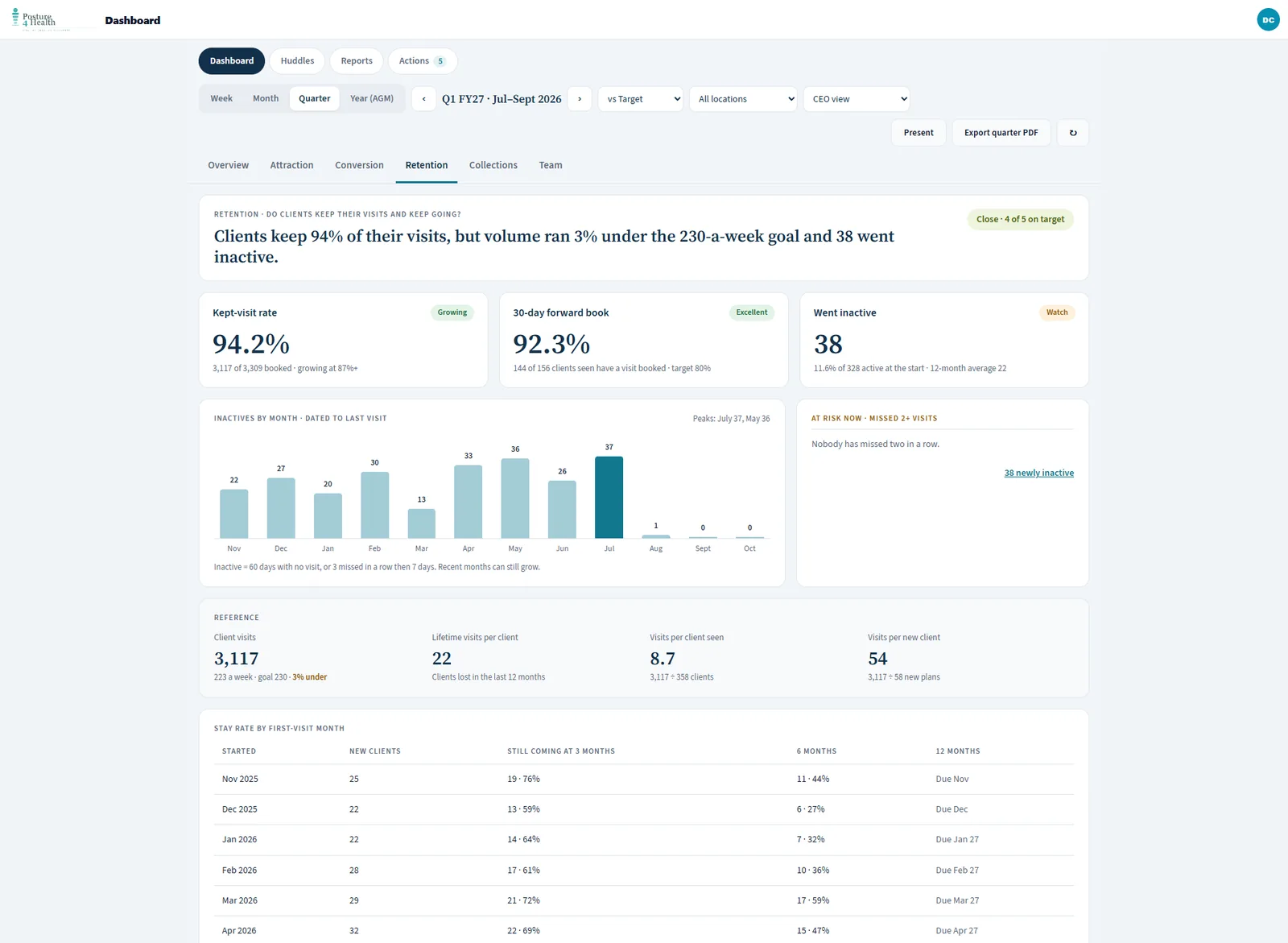Viewport: 1288px width, 943px height.
Task: Click the Nov 2025 row label
Action: [x=240, y=780]
